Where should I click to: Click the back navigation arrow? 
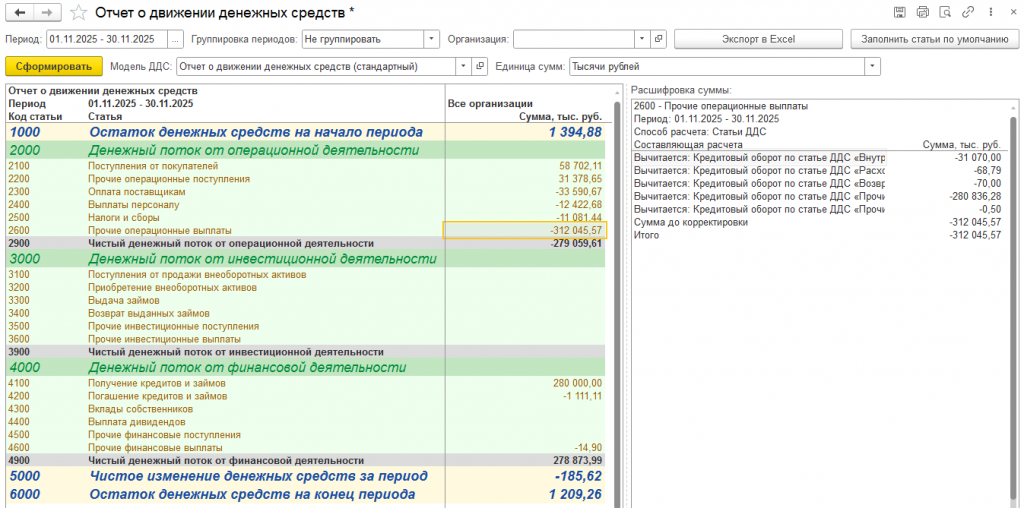point(19,12)
